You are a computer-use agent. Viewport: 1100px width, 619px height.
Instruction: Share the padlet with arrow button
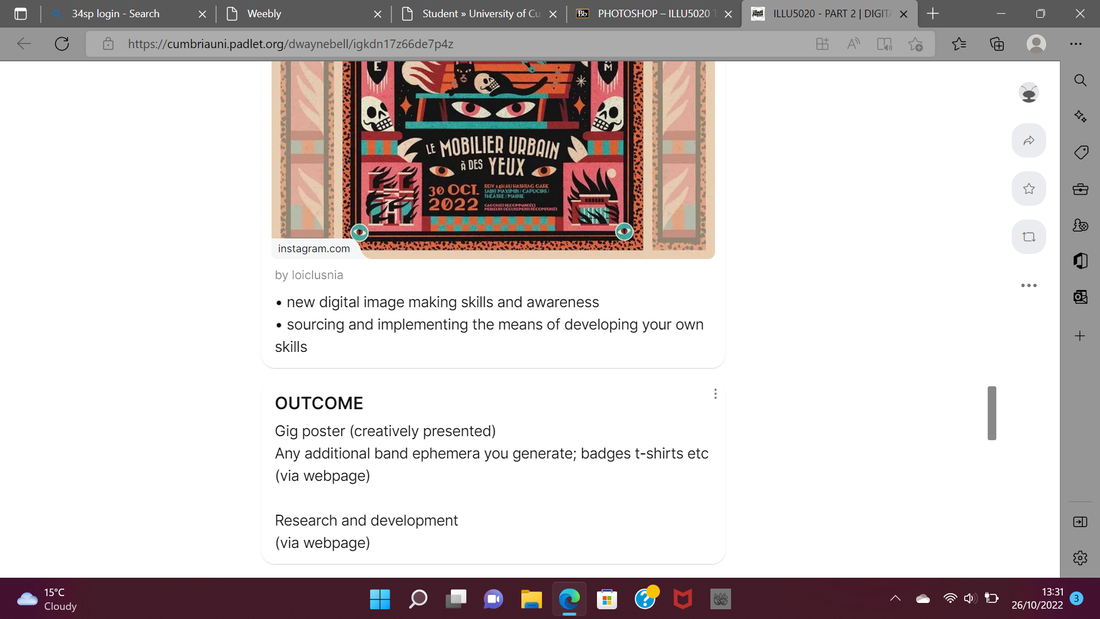click(1028, 140)
